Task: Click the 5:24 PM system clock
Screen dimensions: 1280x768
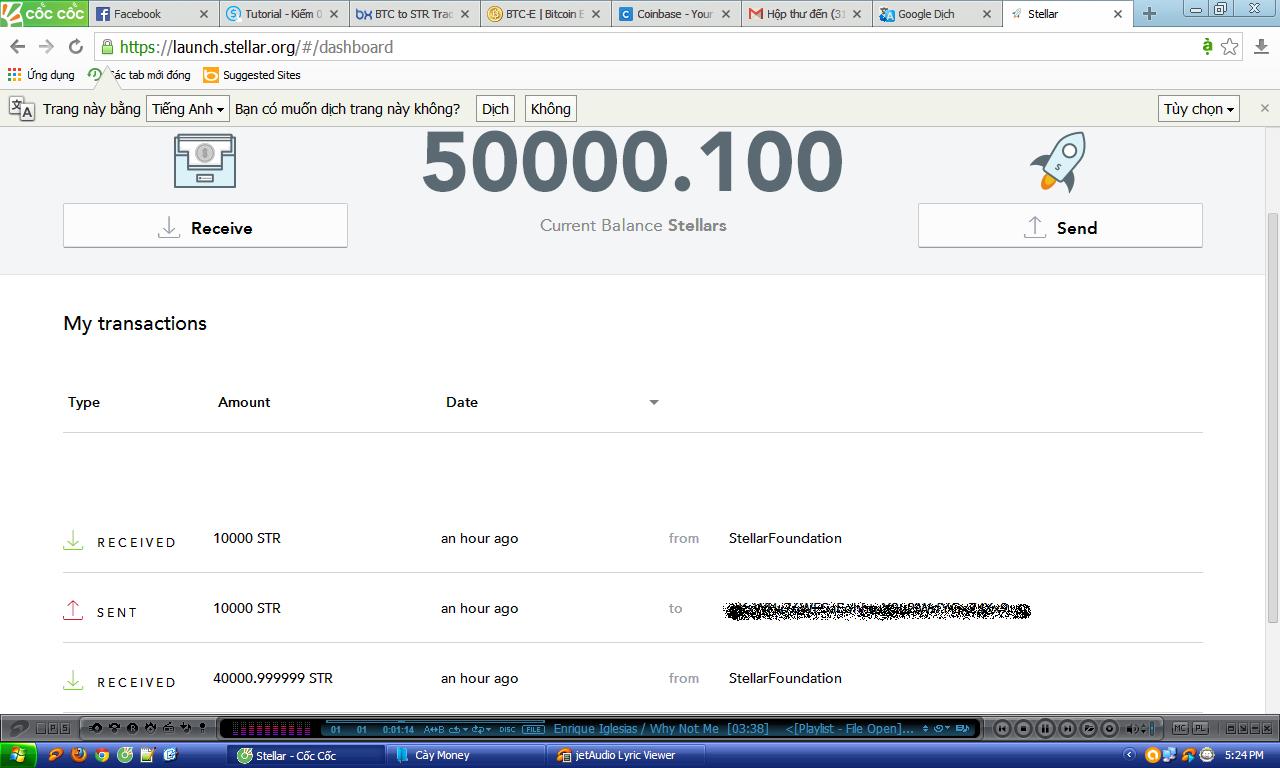Action: tap(1243, 755)
